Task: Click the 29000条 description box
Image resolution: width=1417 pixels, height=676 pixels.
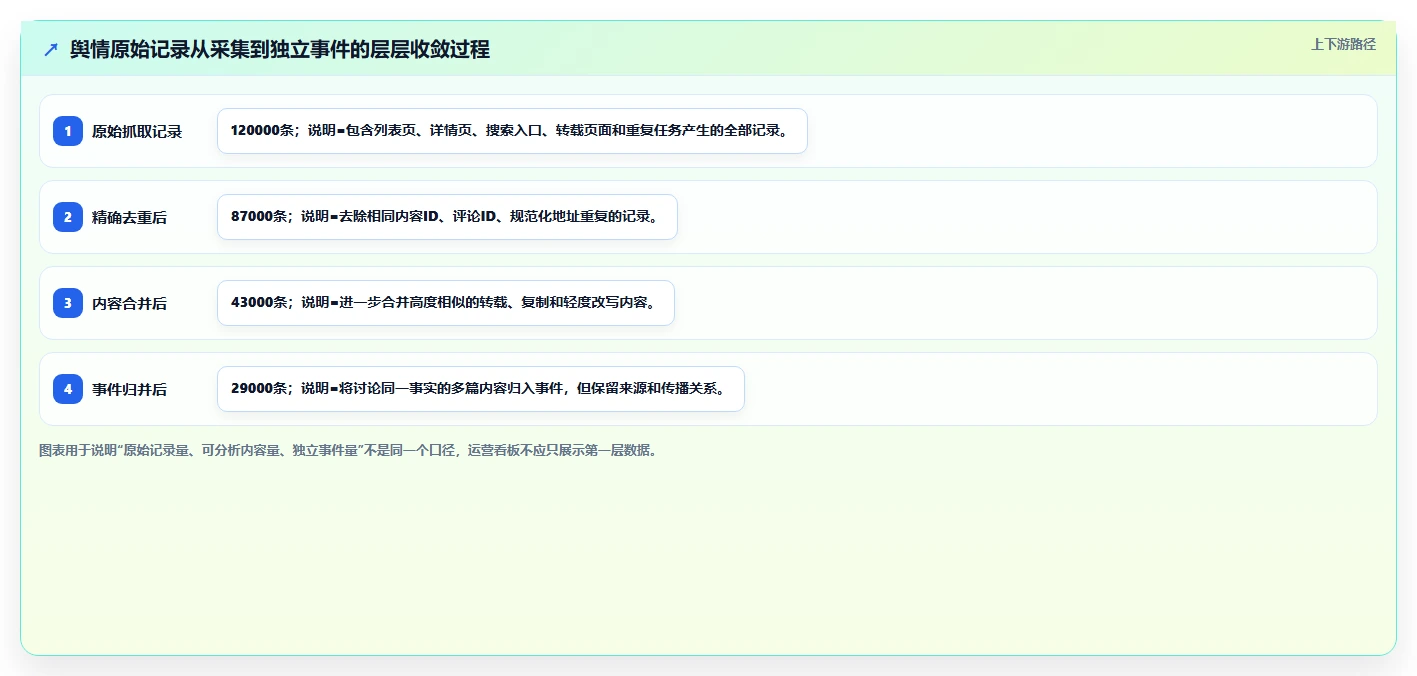Action: (x=481, y=389)
